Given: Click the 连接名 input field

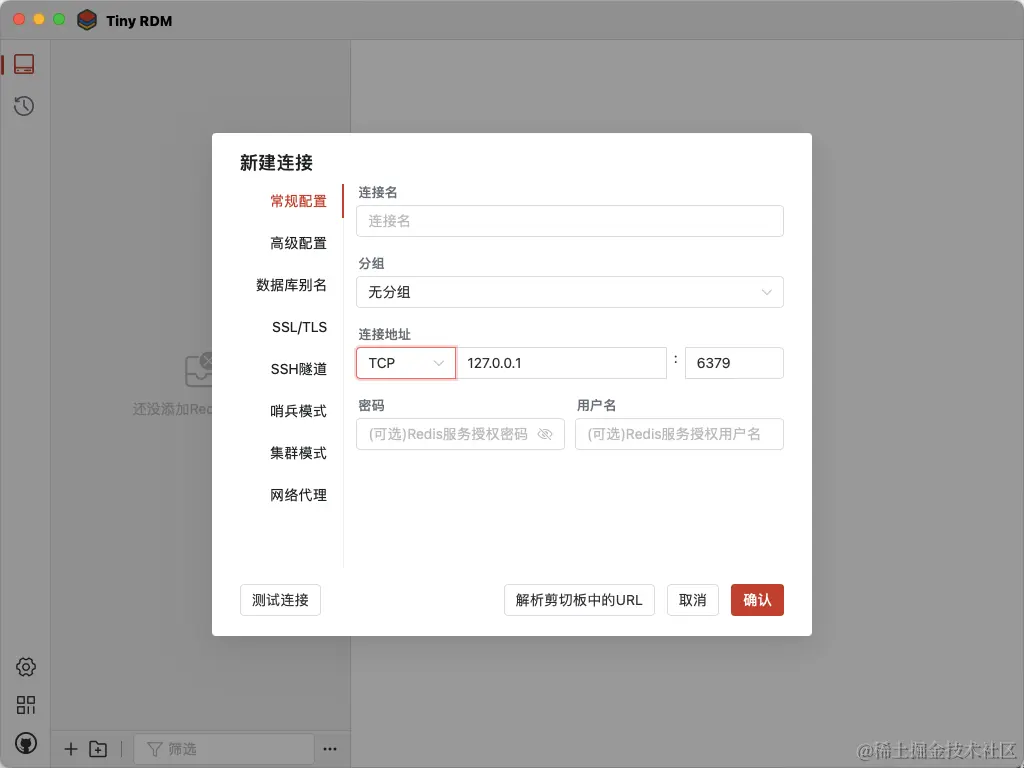Looking at the screenshot, I should click(x=569, y=221).
